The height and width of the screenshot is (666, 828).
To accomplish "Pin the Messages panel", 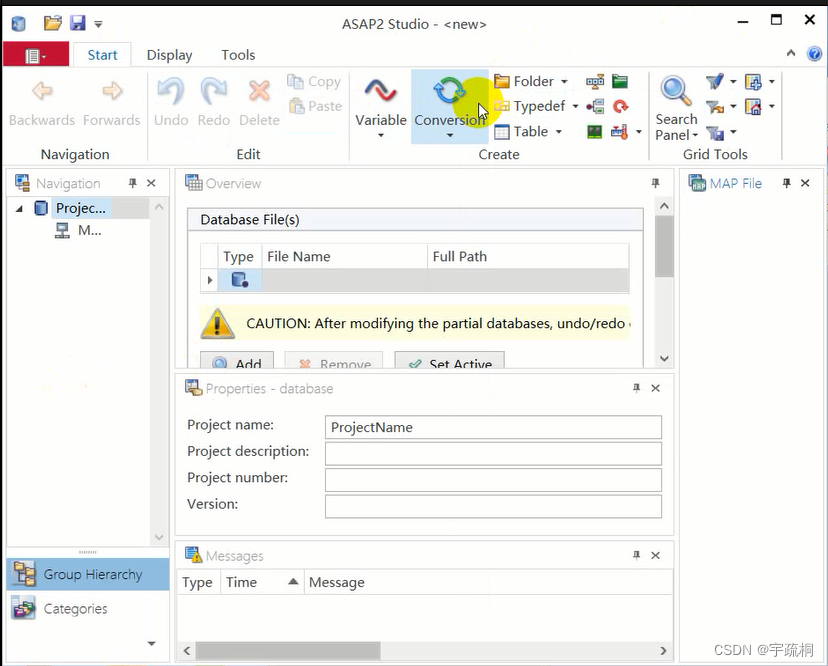I will click(x=636, y=555).
